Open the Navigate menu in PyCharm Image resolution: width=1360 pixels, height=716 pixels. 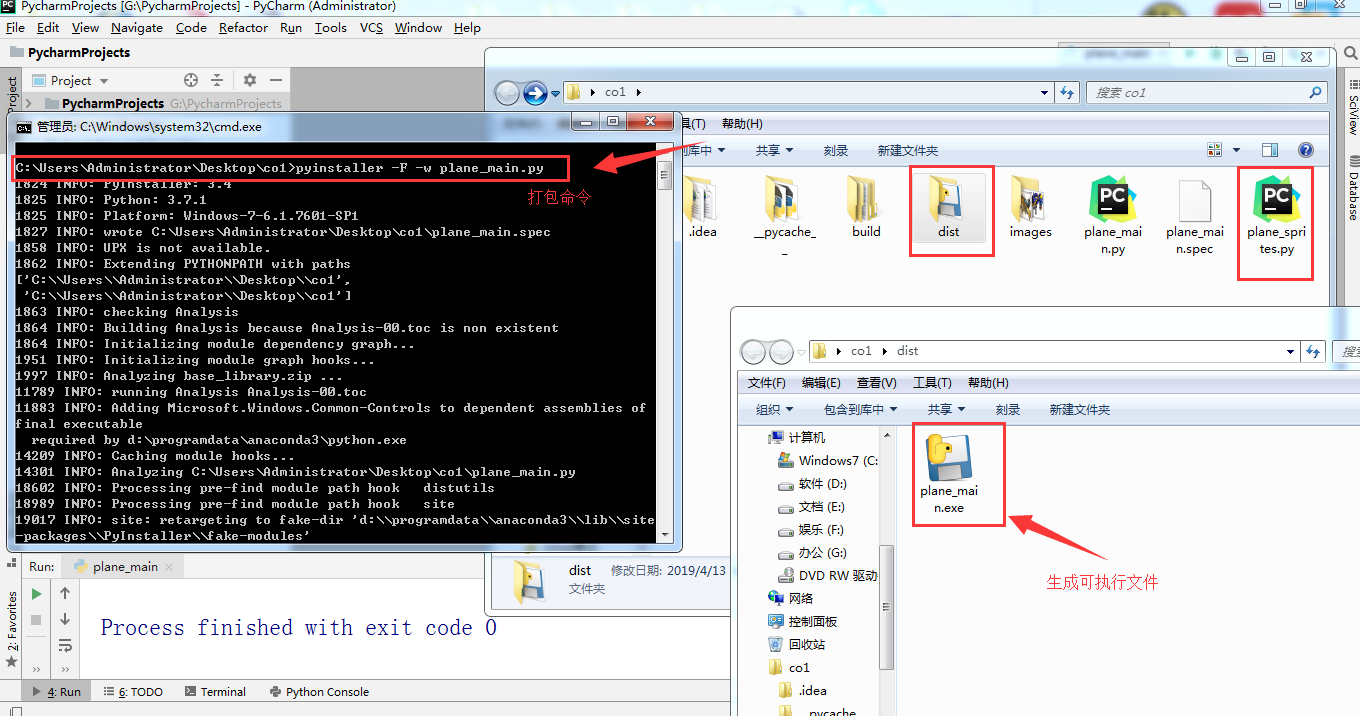[x=137, y=28]
